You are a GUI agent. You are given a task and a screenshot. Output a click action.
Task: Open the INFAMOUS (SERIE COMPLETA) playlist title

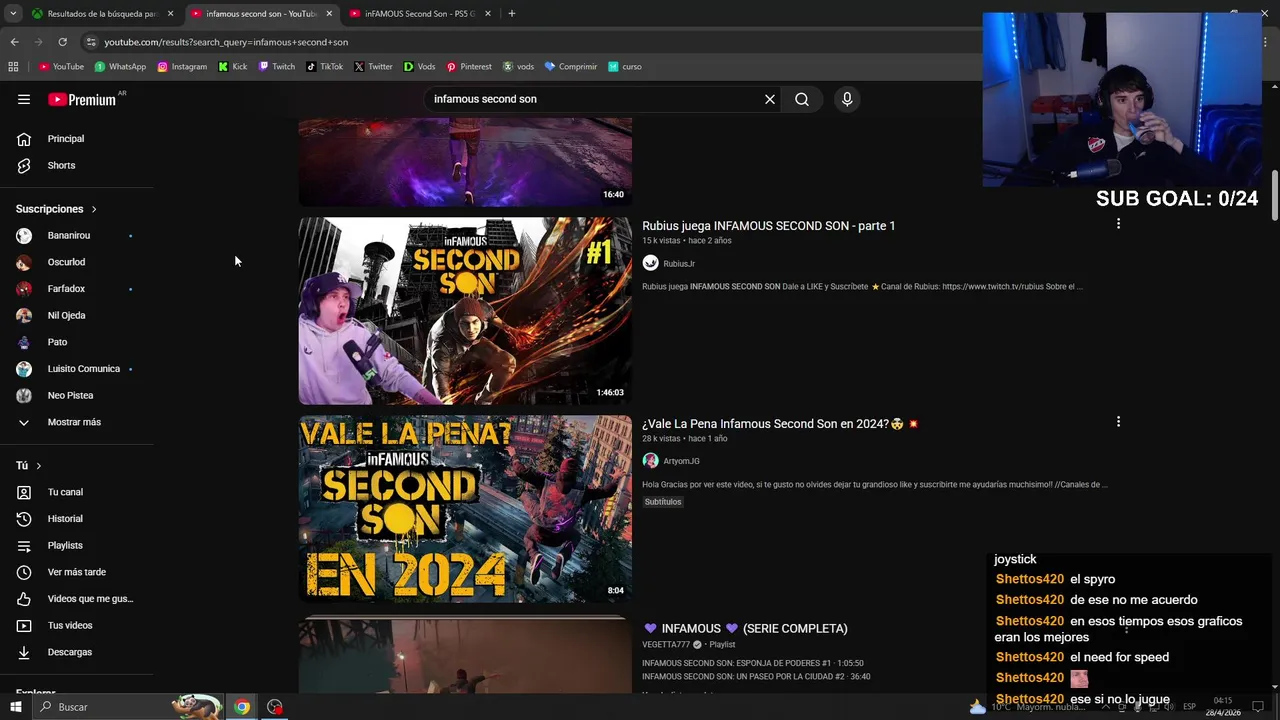[x=745, y=628]
